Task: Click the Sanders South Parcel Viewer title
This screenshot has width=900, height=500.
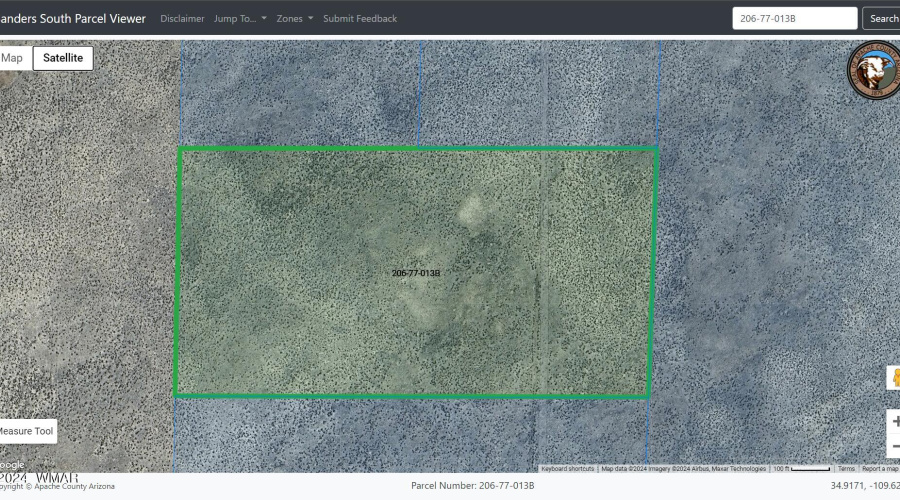Action: [x=72, y=18]
